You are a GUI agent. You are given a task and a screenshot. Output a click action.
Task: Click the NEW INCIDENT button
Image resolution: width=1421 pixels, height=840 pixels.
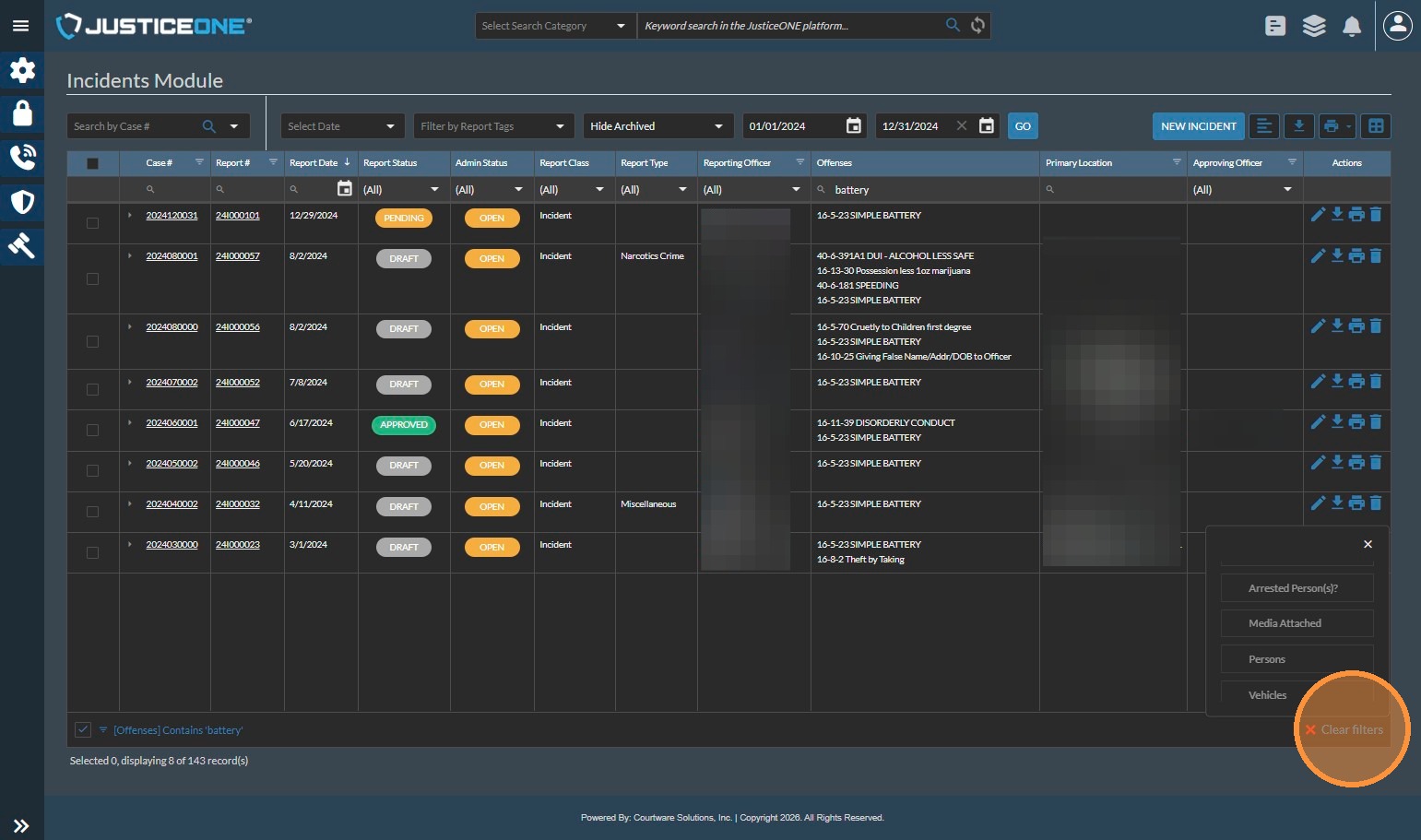pos(1198,126)
